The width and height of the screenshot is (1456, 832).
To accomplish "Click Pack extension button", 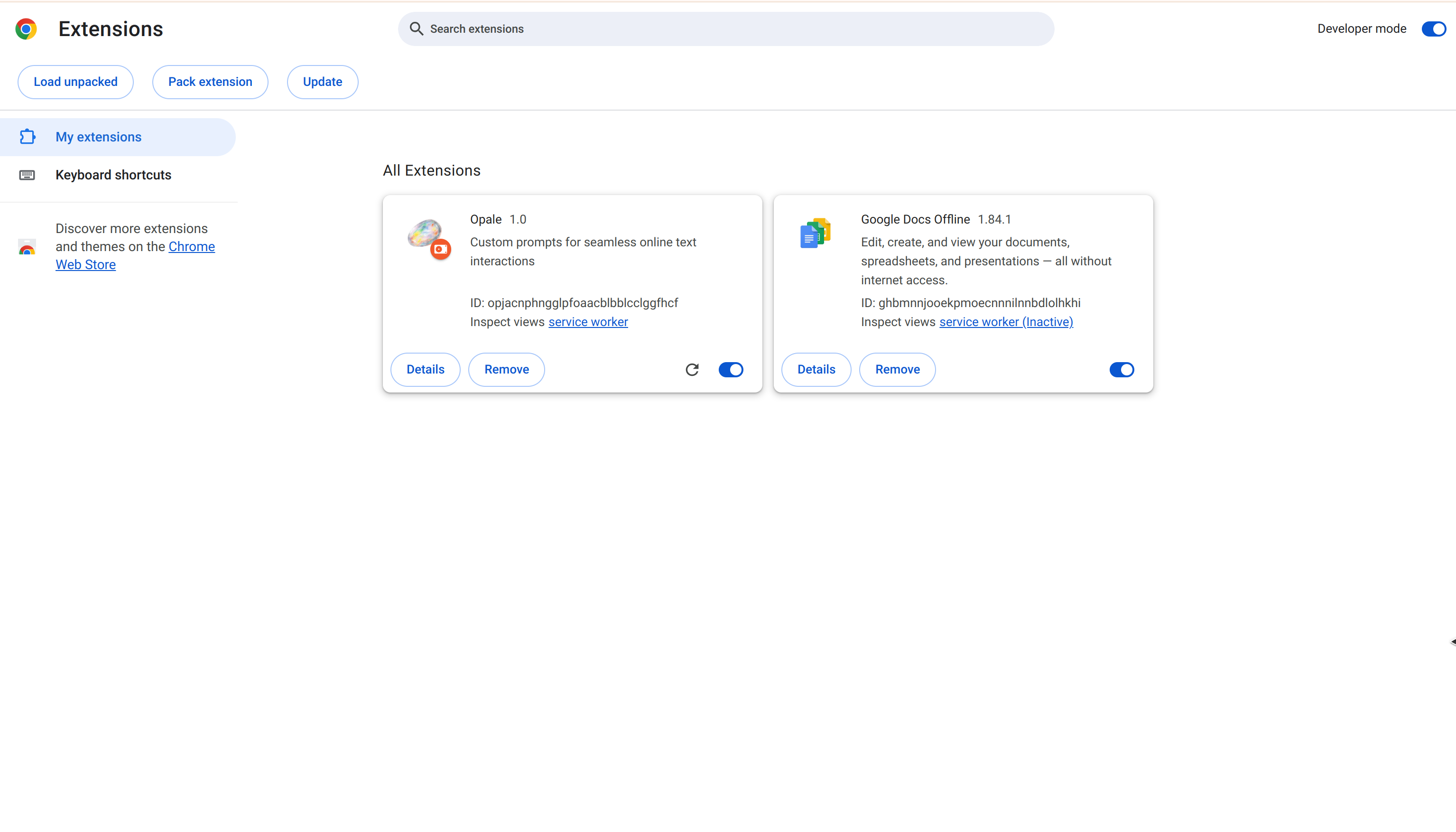I will (210, 82).
